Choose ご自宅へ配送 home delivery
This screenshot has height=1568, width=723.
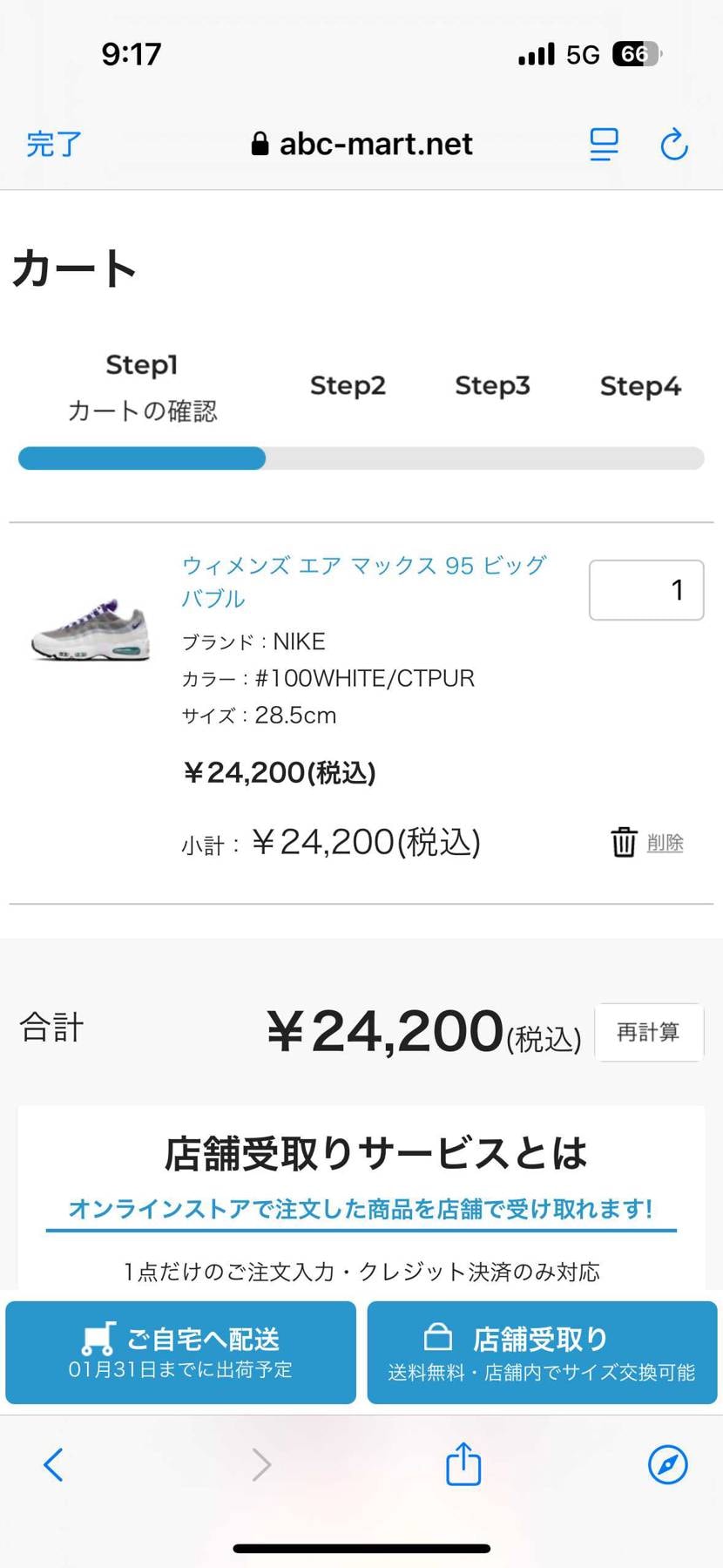click(x=181, y=1352)
